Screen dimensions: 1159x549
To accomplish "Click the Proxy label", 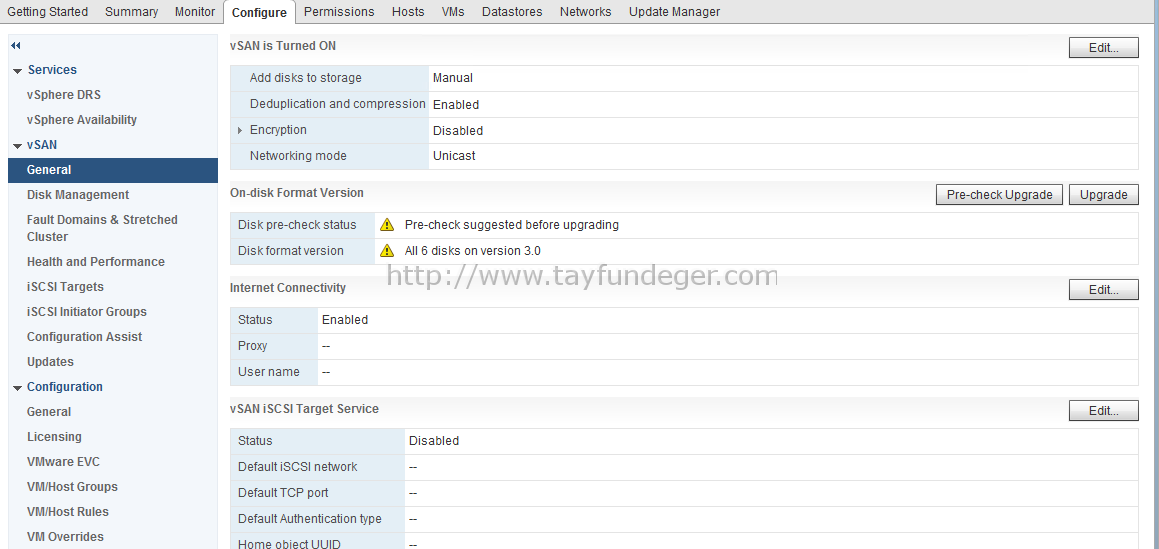I will [x=253, y=346].
